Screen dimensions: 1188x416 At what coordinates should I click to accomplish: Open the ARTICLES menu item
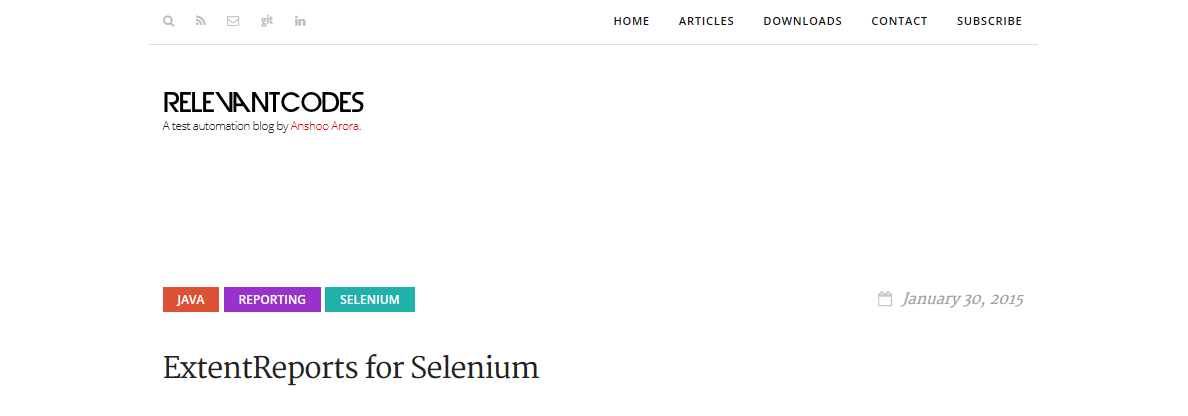[706, 21]
